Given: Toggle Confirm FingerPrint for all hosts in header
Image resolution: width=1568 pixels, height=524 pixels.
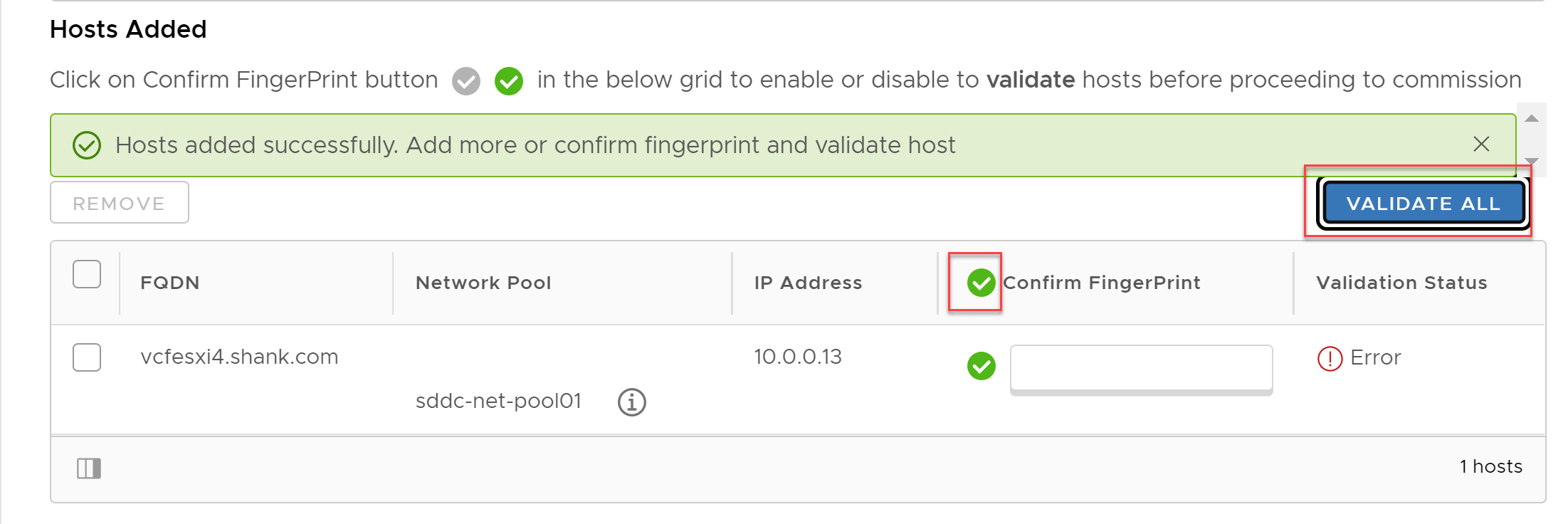Looking at the screenshot, I should [x=982, y=283].
